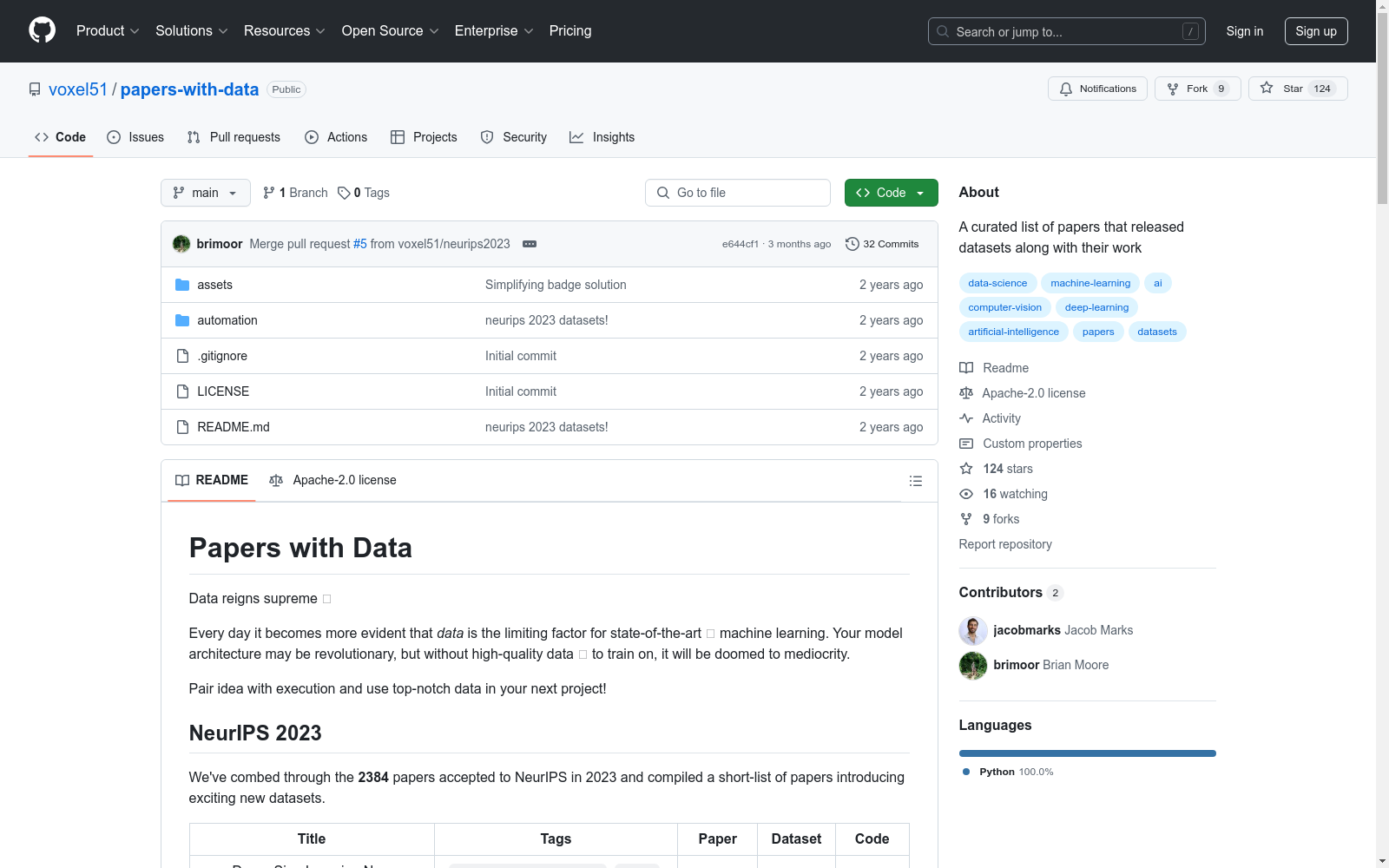Switch to the Actions tab
The width and height of the screenshot is (1389, 868).
pyautogui.click(x=336, y=137)
